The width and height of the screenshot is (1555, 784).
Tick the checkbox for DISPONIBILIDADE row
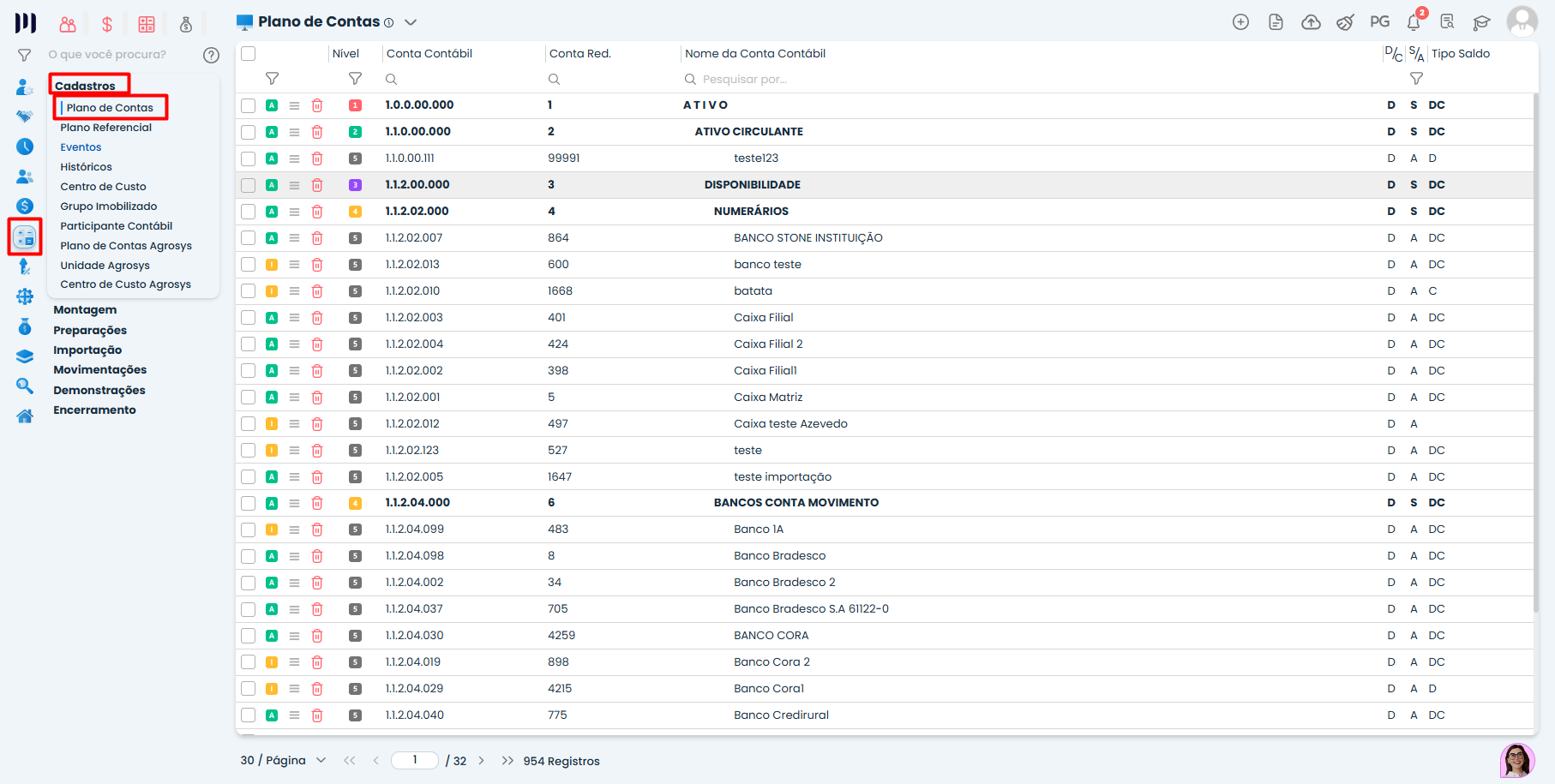[249, 185]
